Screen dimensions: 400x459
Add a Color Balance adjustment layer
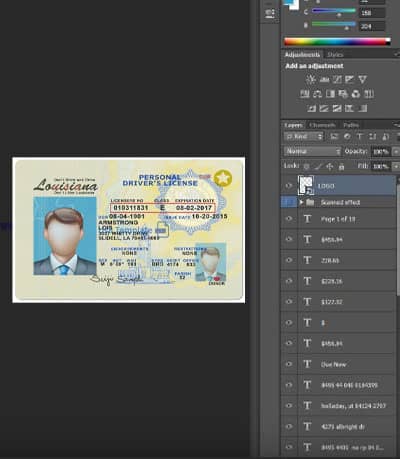point(317,94)
